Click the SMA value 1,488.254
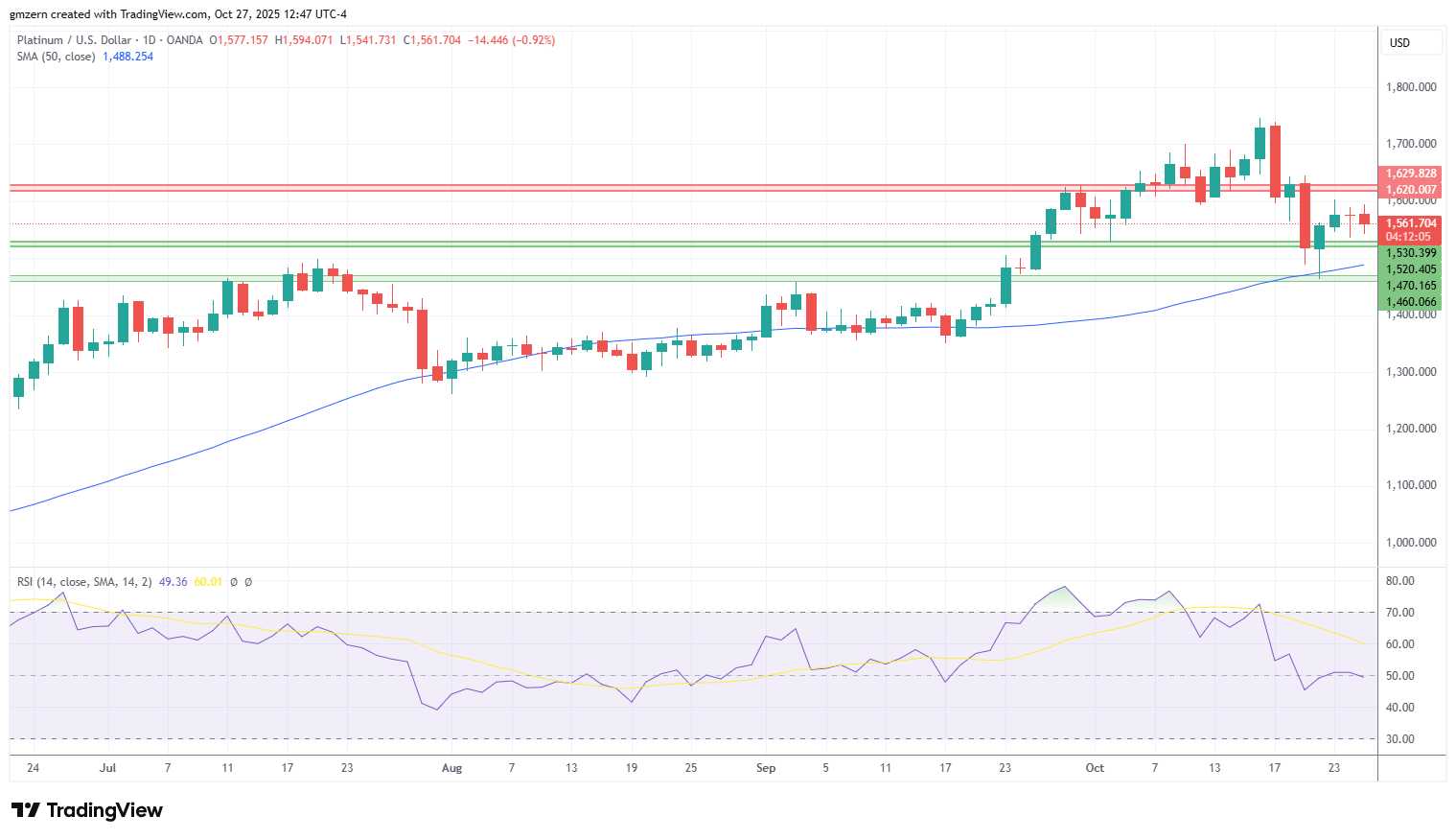1456x839 pixels. pos(128,57)
